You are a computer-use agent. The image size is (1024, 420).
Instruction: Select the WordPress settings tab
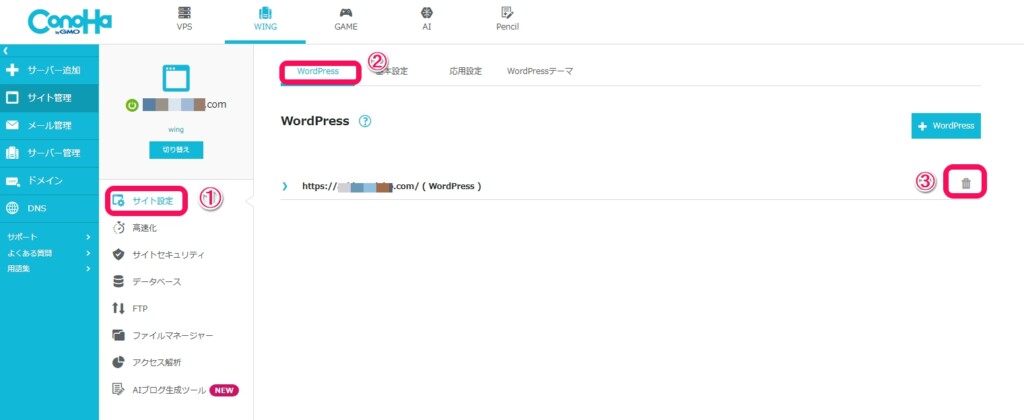(x=318, y=71)
